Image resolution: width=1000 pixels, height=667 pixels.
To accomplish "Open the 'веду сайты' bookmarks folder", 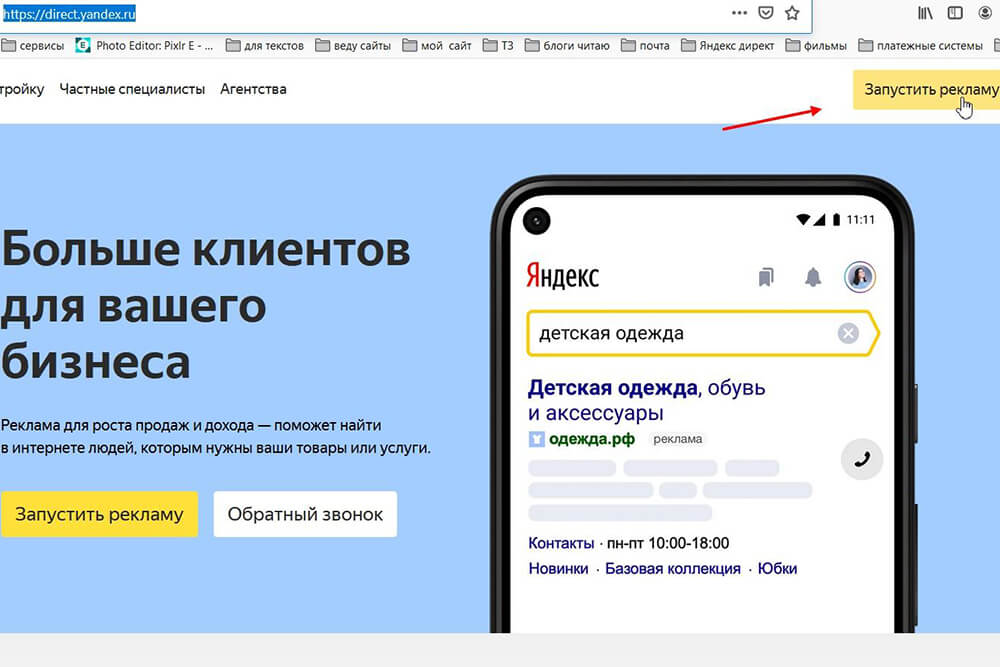I will tap(353, 45).
